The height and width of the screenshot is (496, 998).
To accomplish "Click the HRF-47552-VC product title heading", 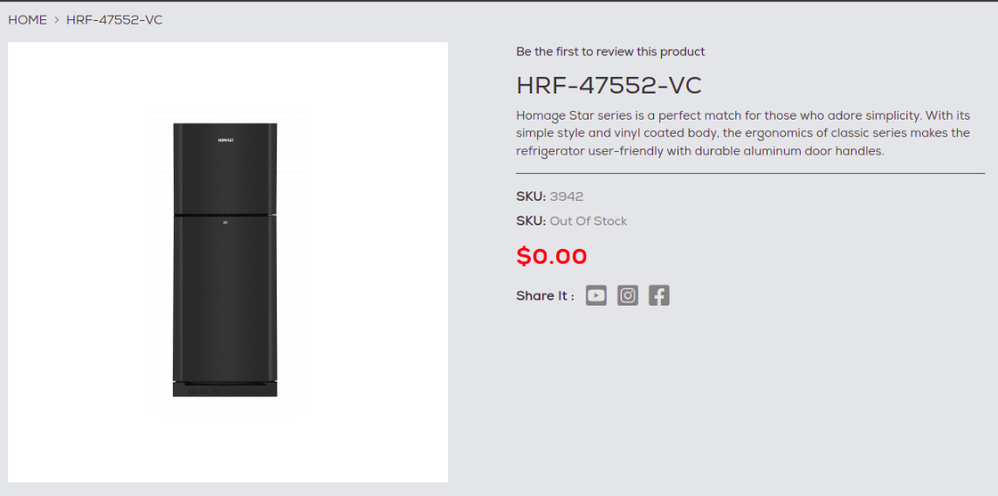I will [609, 86].
